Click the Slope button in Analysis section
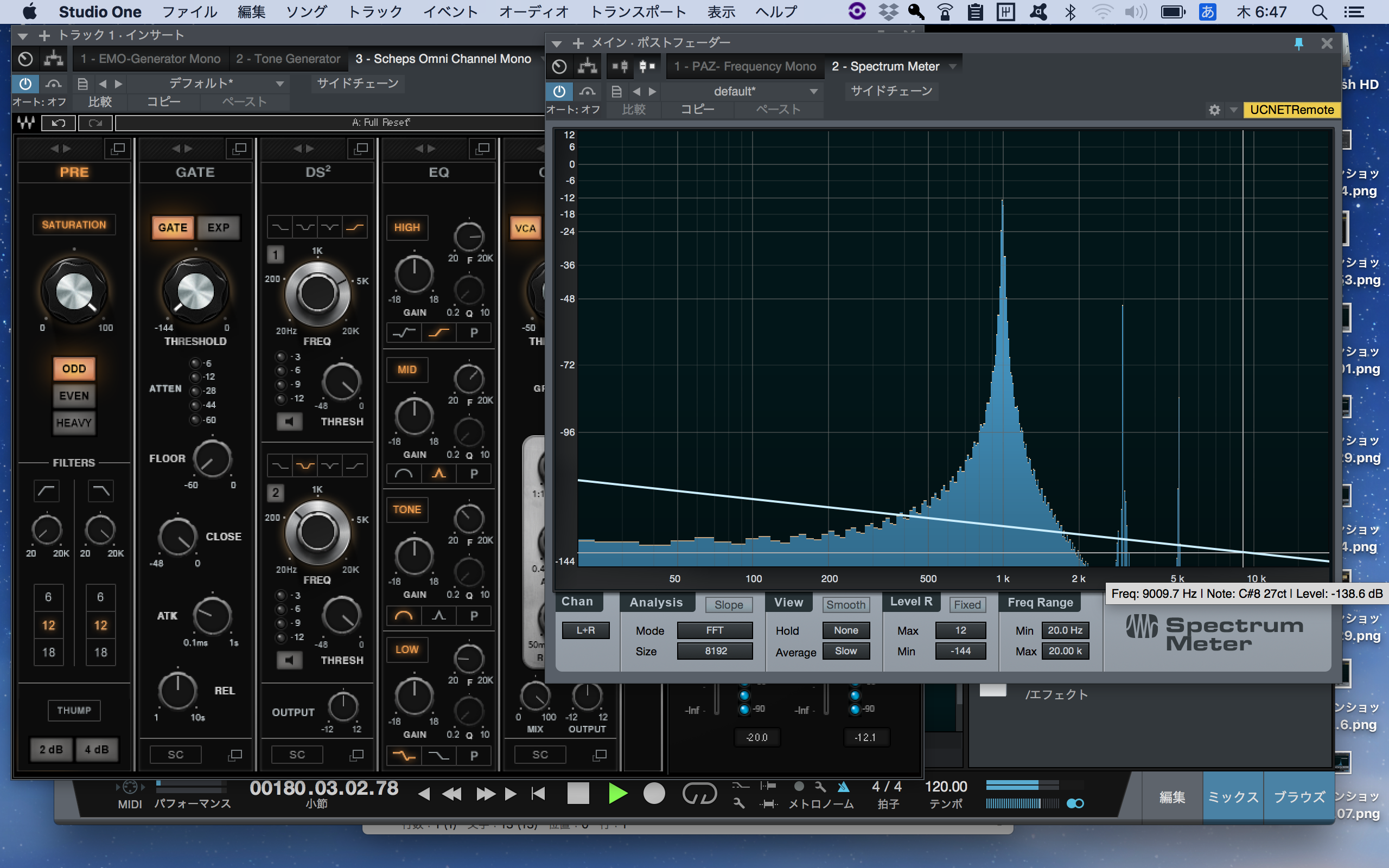 point(729,604)
